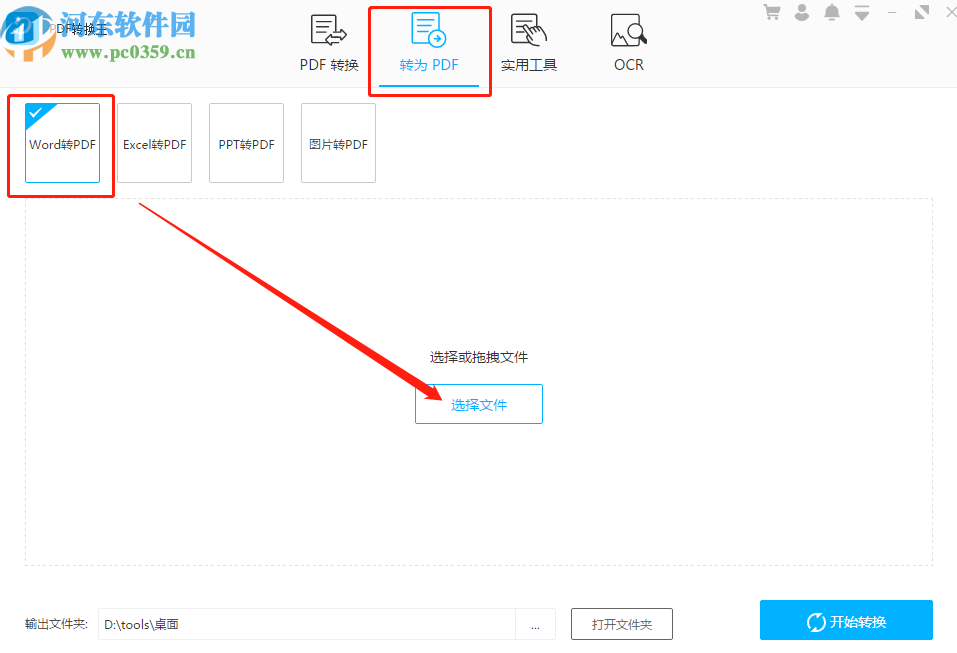Screen dimensions: 957x653
Task: Start conversion with 开始转换 button
Action: tap(845, 620)
